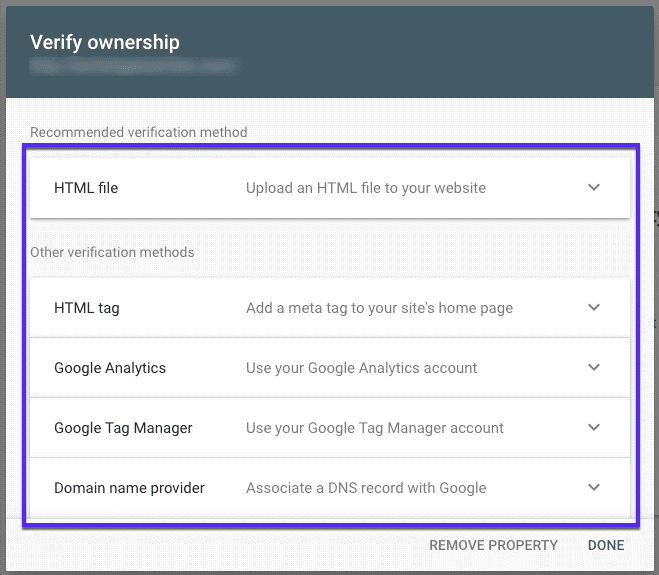Click 'Associate a DNS record with Google'

[x=366, y=488]
